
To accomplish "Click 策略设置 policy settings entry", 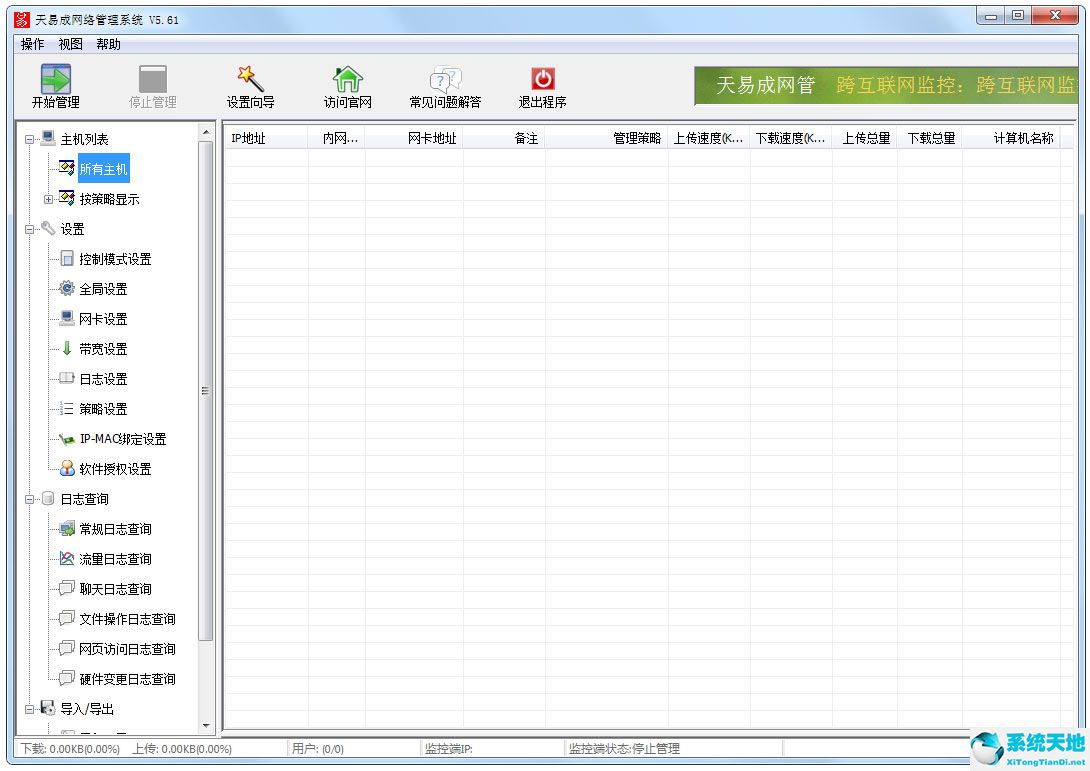I will pos(105,408).
